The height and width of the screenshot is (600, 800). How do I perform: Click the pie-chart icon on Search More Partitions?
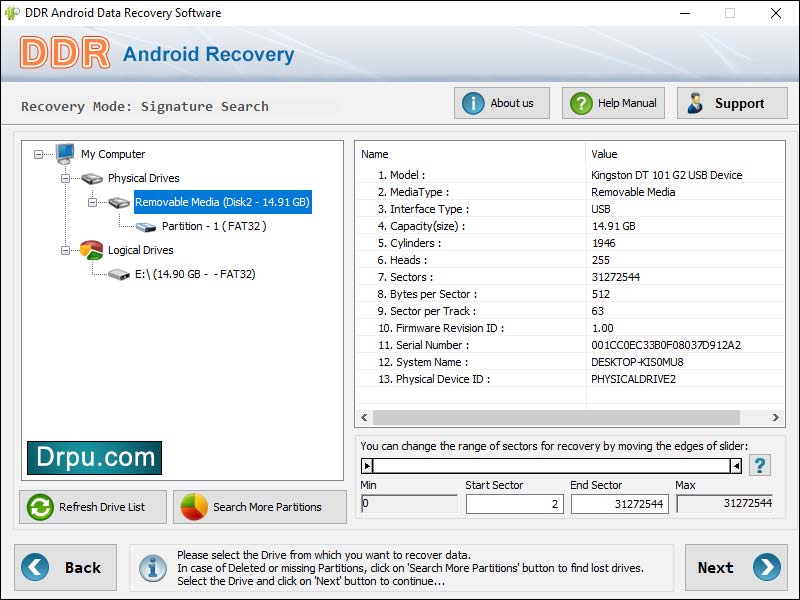tap(196, 507)
